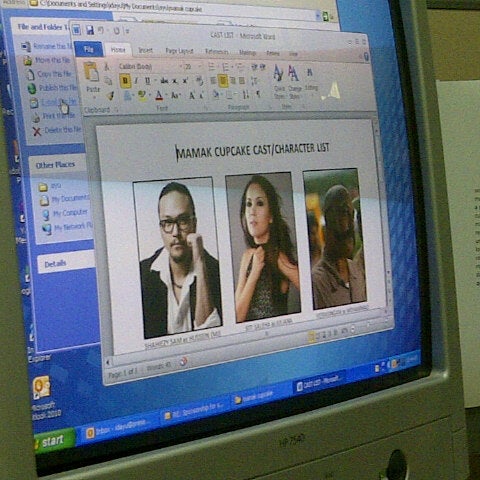Toggle Italic formatting
The width and height of the screenshot is (480, 480).
(136, 81)
